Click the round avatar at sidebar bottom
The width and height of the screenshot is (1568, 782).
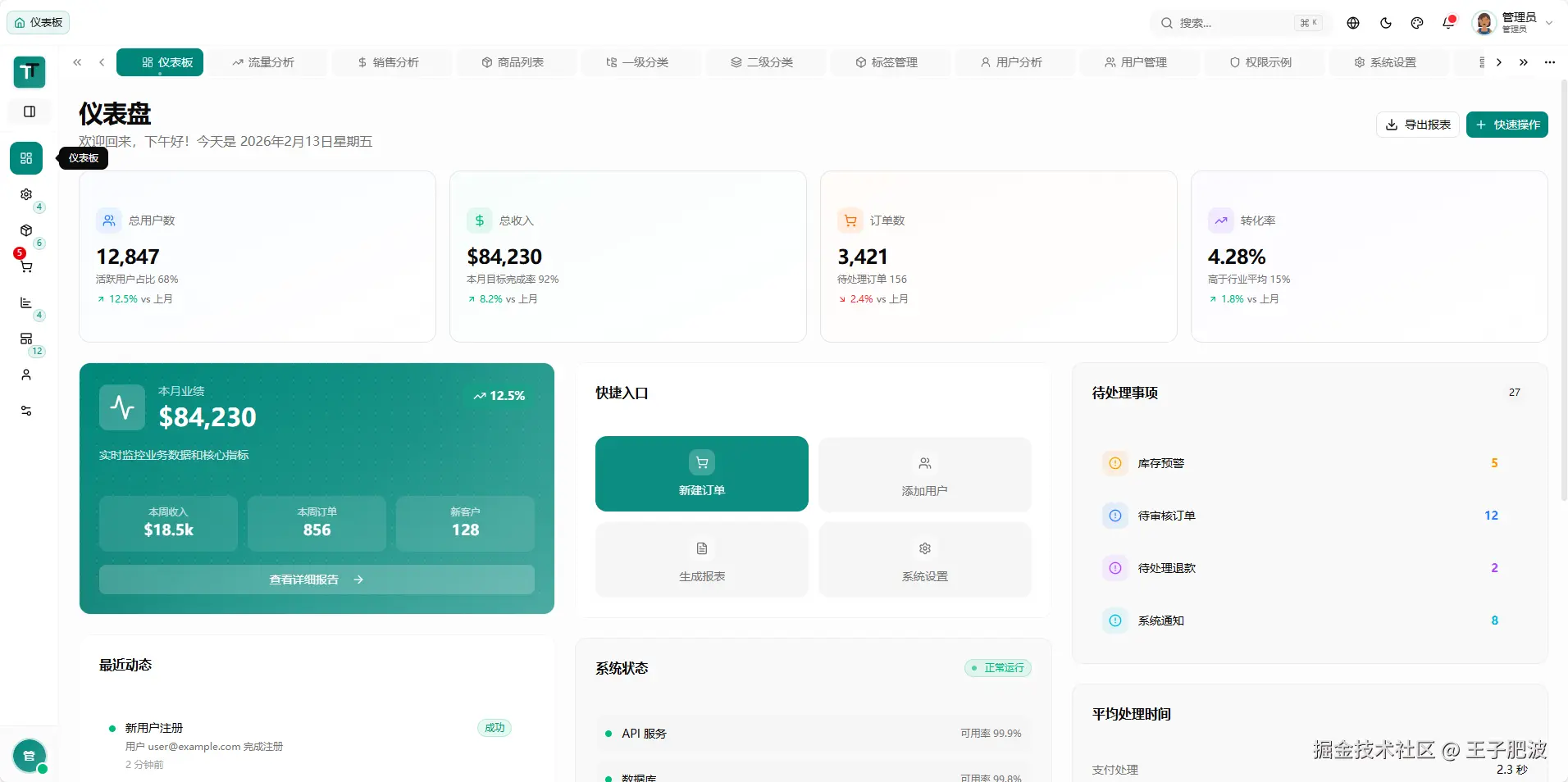30,756
